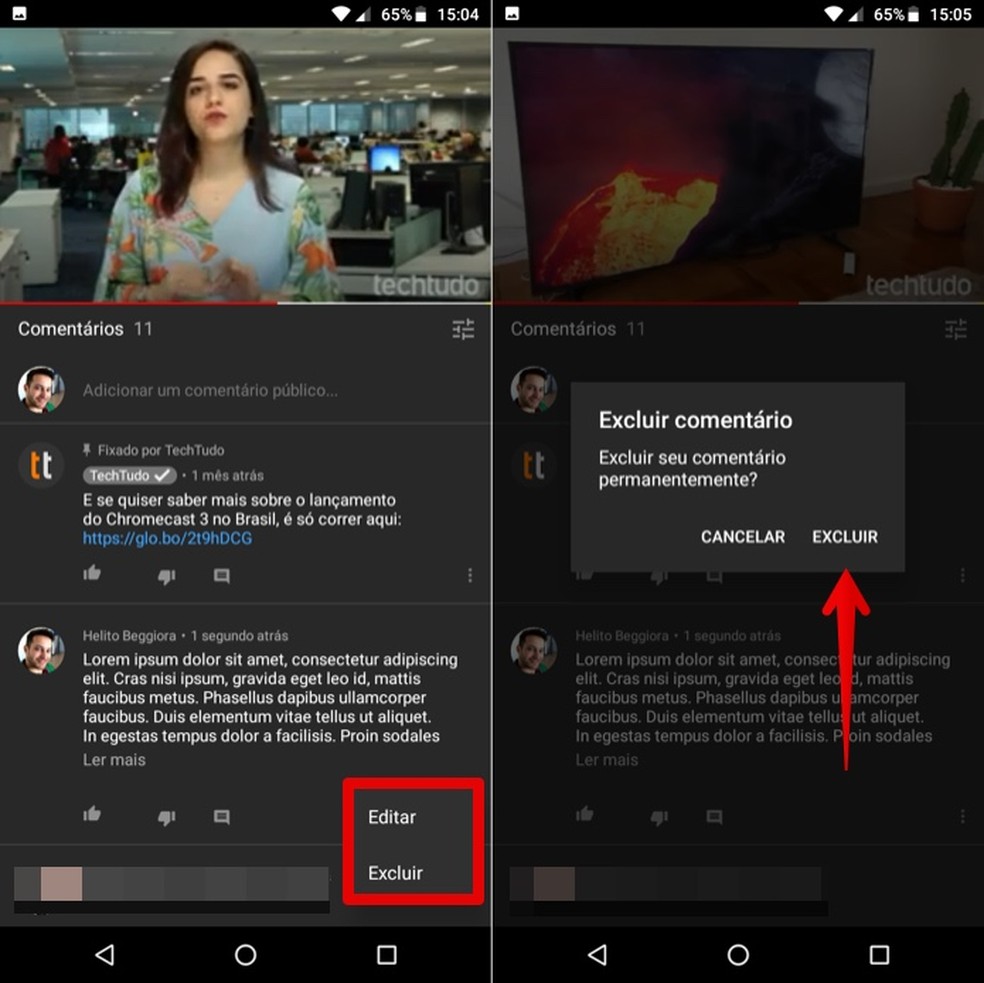Tap user avatar beside add comment field
This screenshot has height=983, width=984.
tap(41, 390)
